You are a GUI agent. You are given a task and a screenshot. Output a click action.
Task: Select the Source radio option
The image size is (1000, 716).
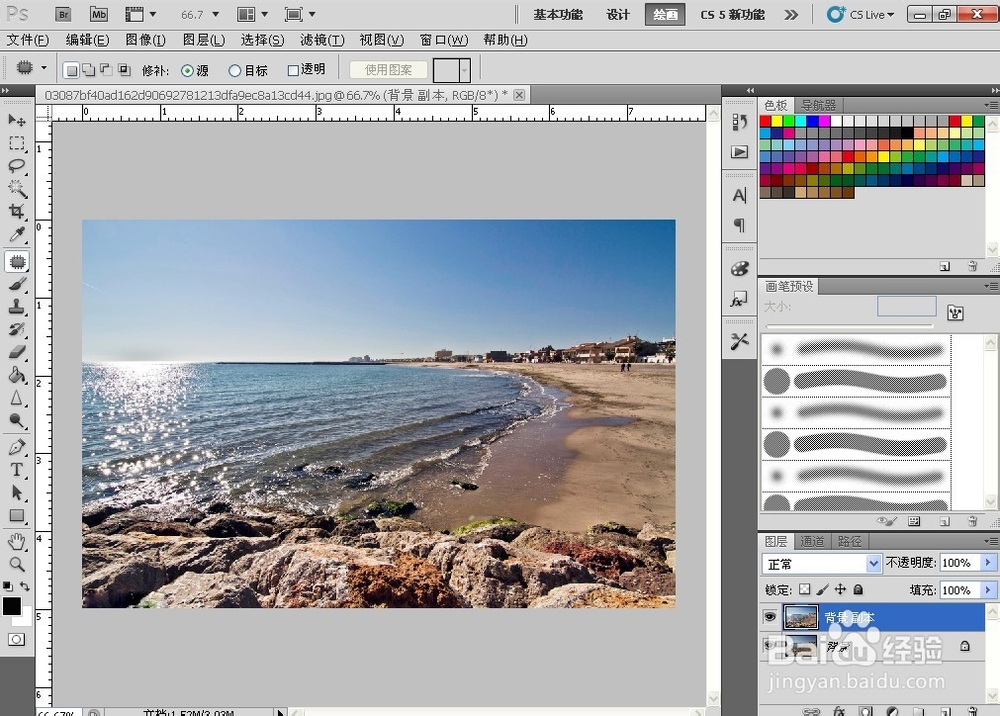point(187,71)
